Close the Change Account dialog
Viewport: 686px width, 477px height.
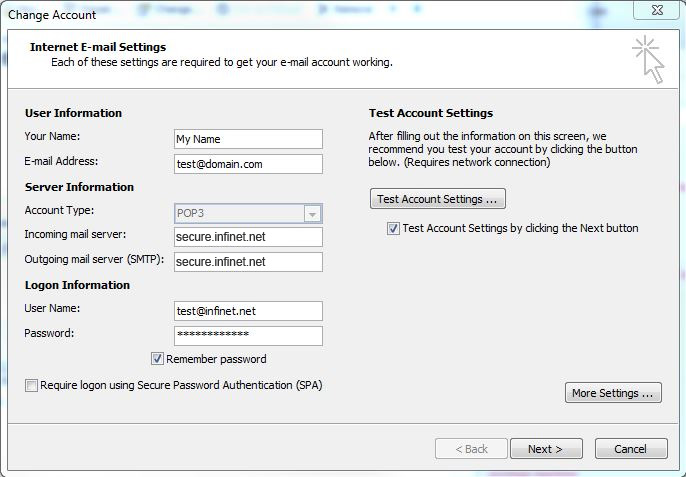coord(657,11)
